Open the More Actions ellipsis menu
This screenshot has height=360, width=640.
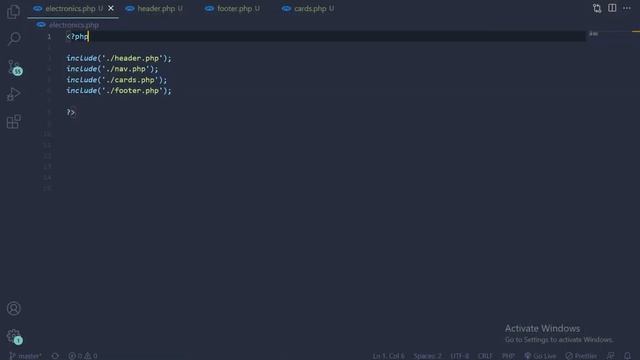627,8
